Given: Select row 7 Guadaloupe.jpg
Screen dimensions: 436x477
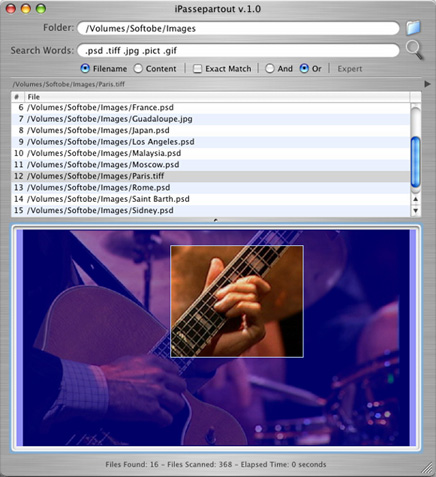Looking at the screenshot, I should point(211,119).
